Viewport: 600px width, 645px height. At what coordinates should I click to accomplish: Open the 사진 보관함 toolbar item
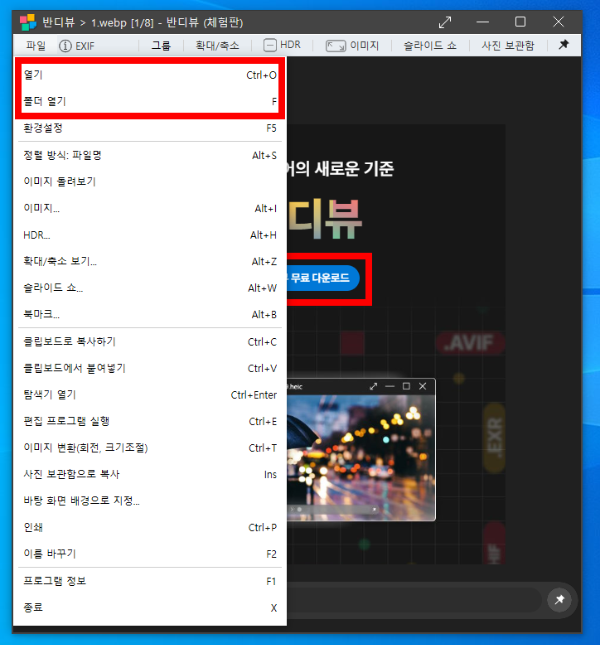(x=508, y=46)
